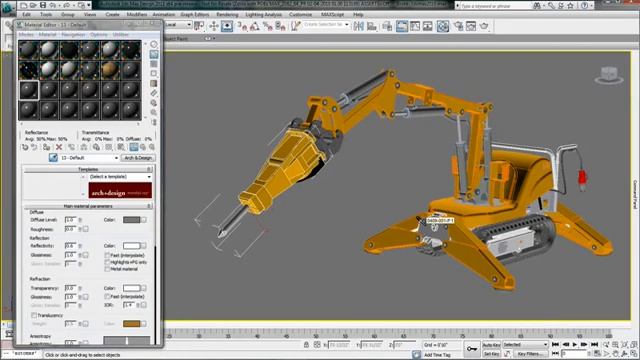Click the Render Setup icon
Image resolution: width=640 pixels, height=360 pixels.
pos(458,26)
